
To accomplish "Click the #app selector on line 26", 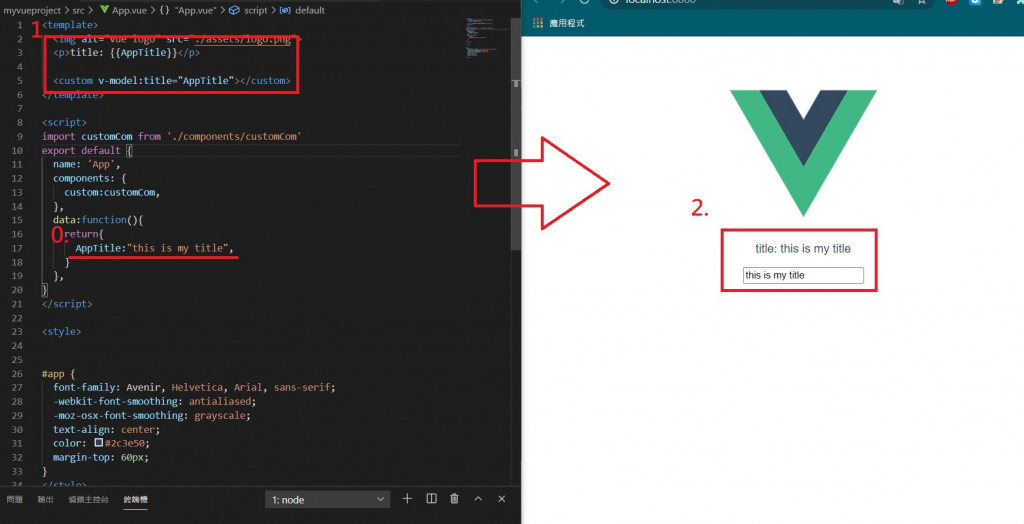I will coord(53,374).
